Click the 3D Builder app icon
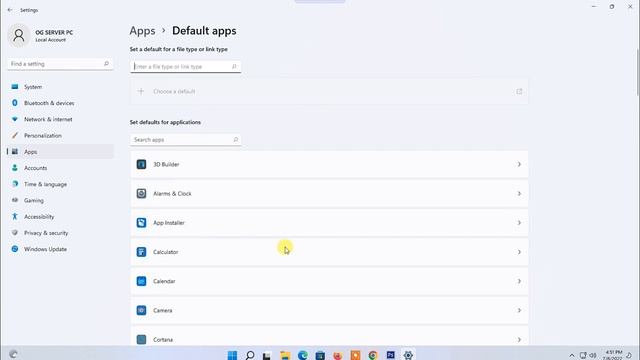This screenshot has height=360, width=640. [141, 164]
